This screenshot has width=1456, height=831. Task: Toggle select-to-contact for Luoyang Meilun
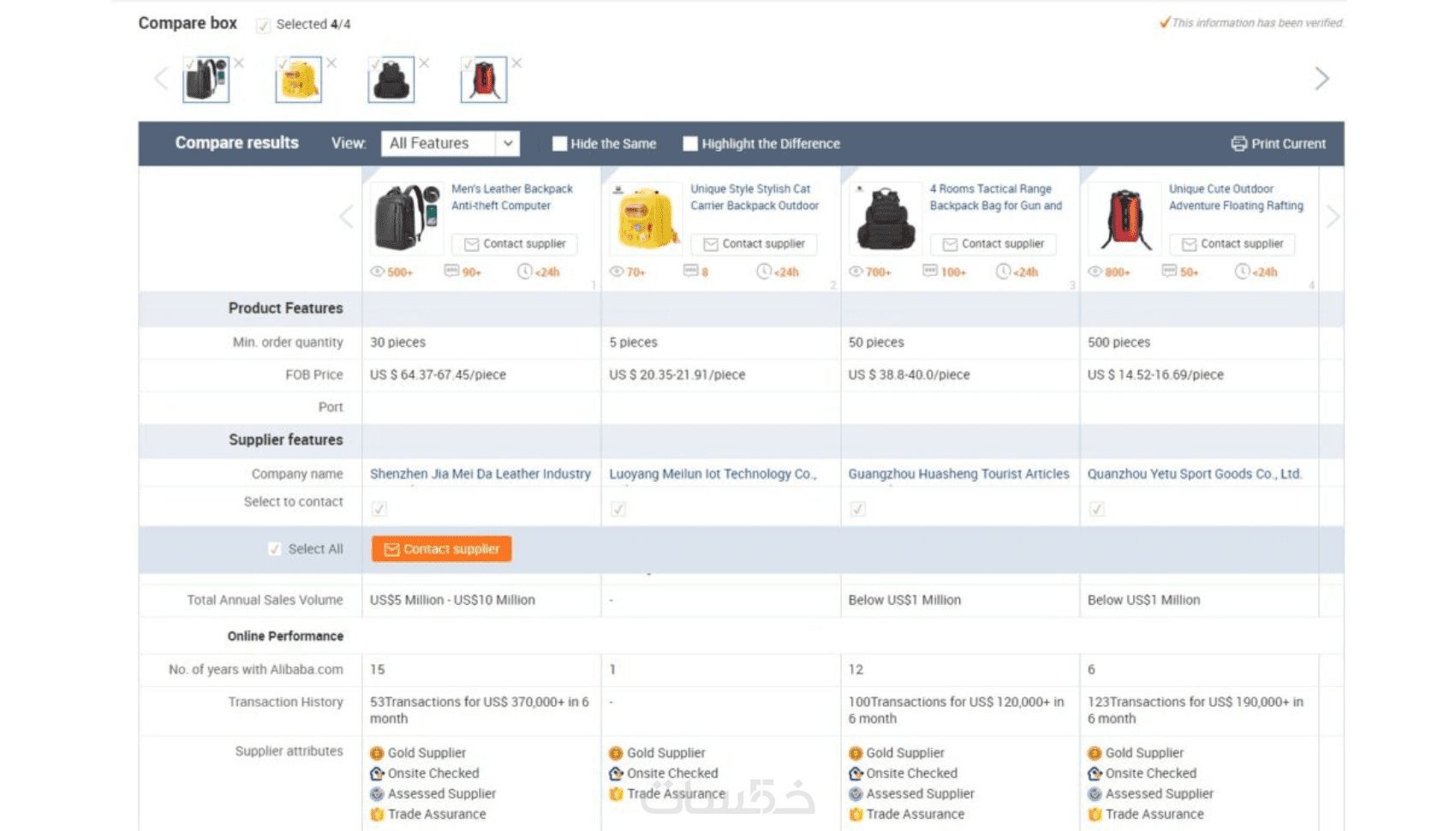point(618,510)
